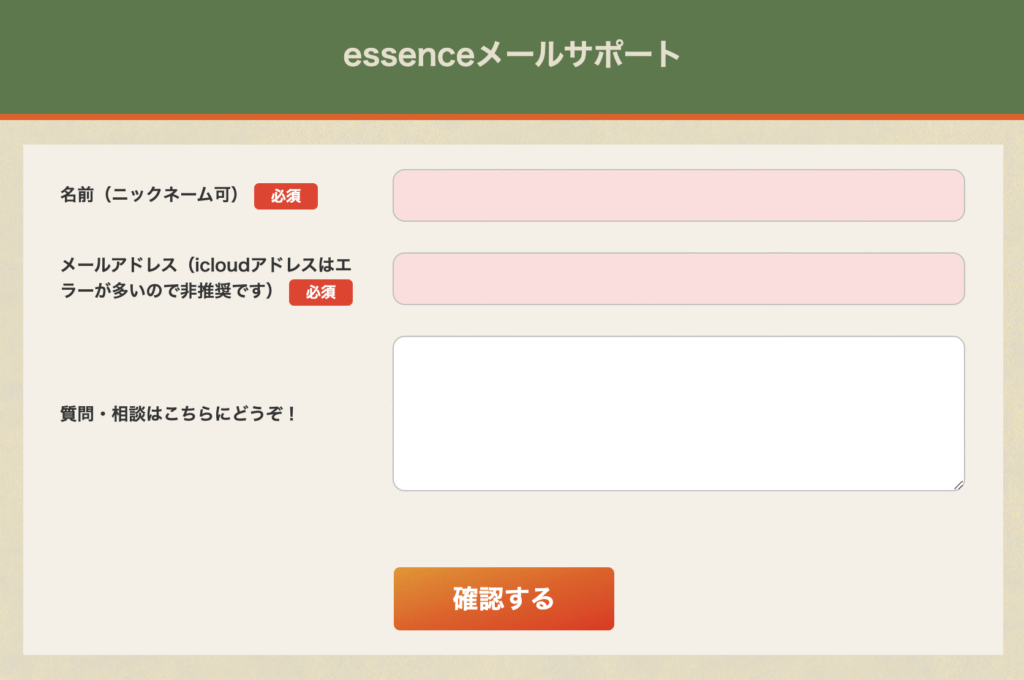The width and height of the screenshot is (1024, 680).
Task: Click the ラーが多いので非推奨です note line
Action: pos(167,291)
